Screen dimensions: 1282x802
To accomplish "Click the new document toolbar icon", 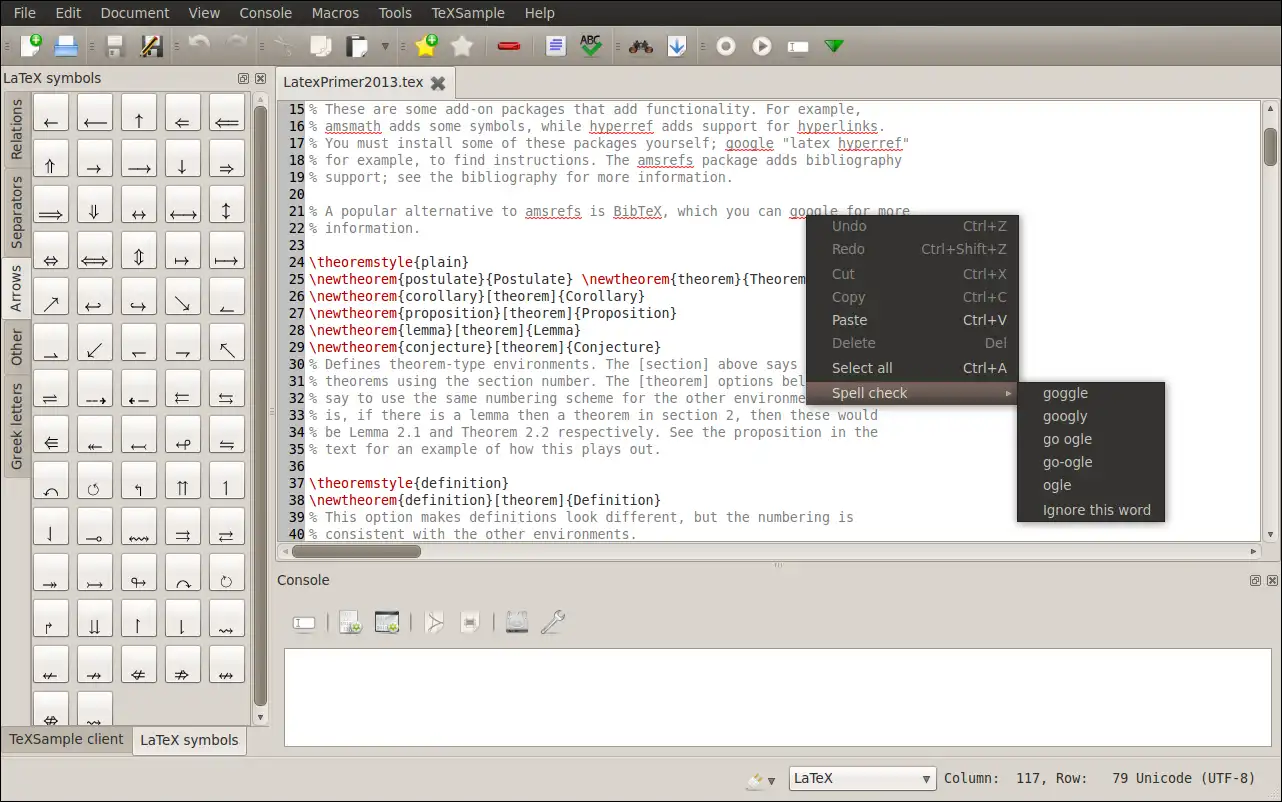I will tap(31, 46).
